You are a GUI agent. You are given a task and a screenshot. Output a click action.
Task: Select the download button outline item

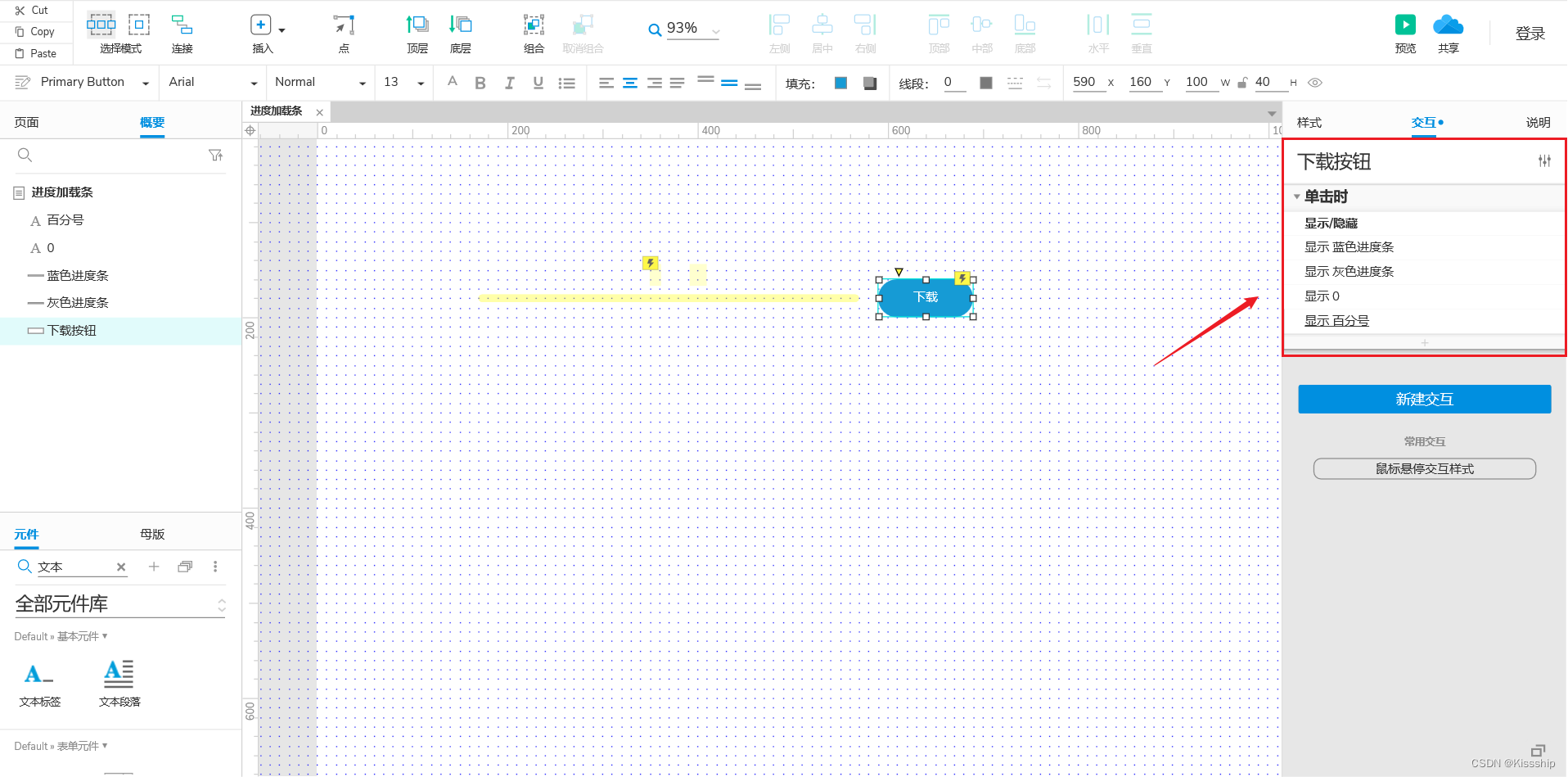[120, 331]
